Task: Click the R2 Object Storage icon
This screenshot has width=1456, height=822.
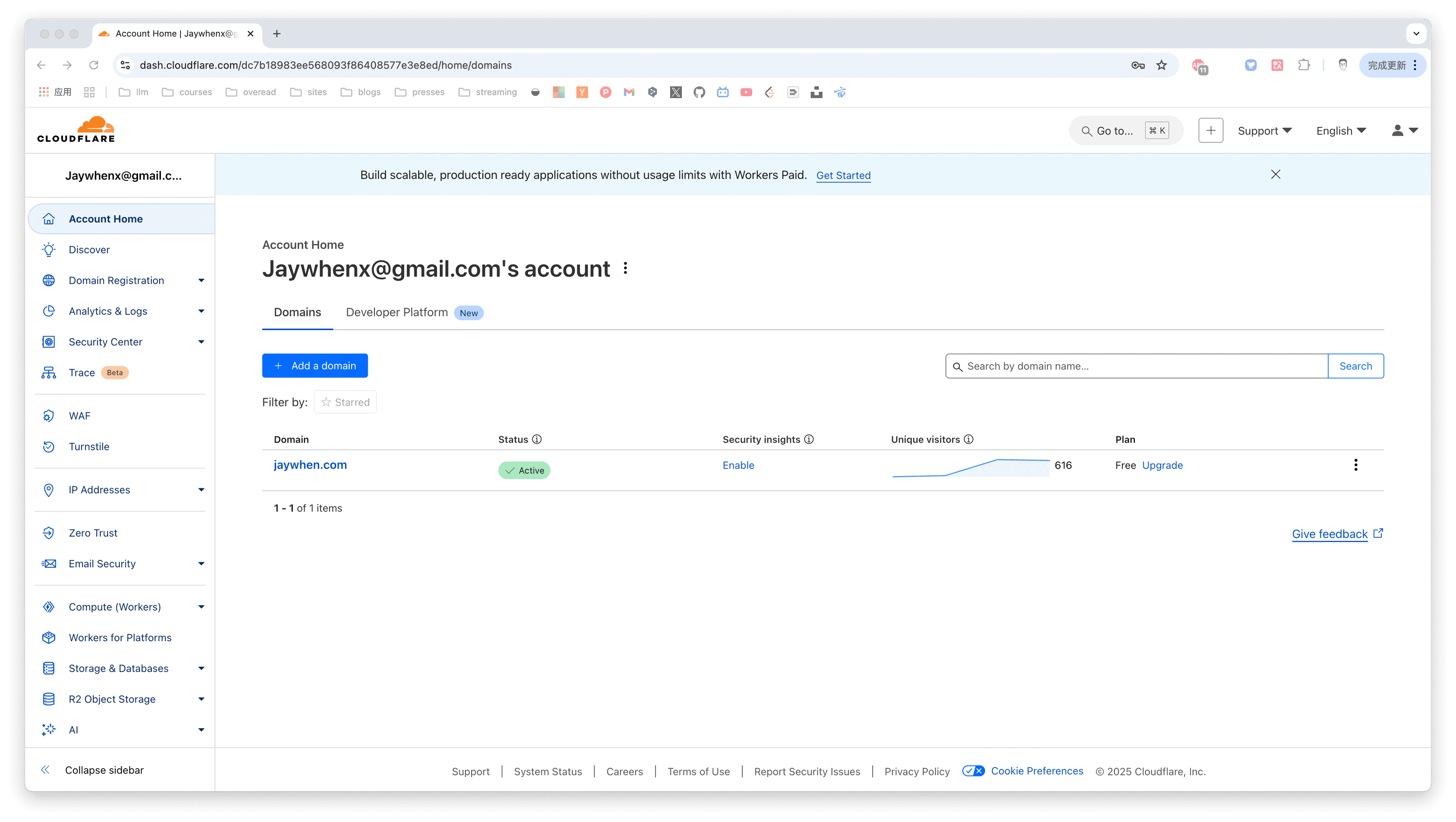Action: pos(49,699)
